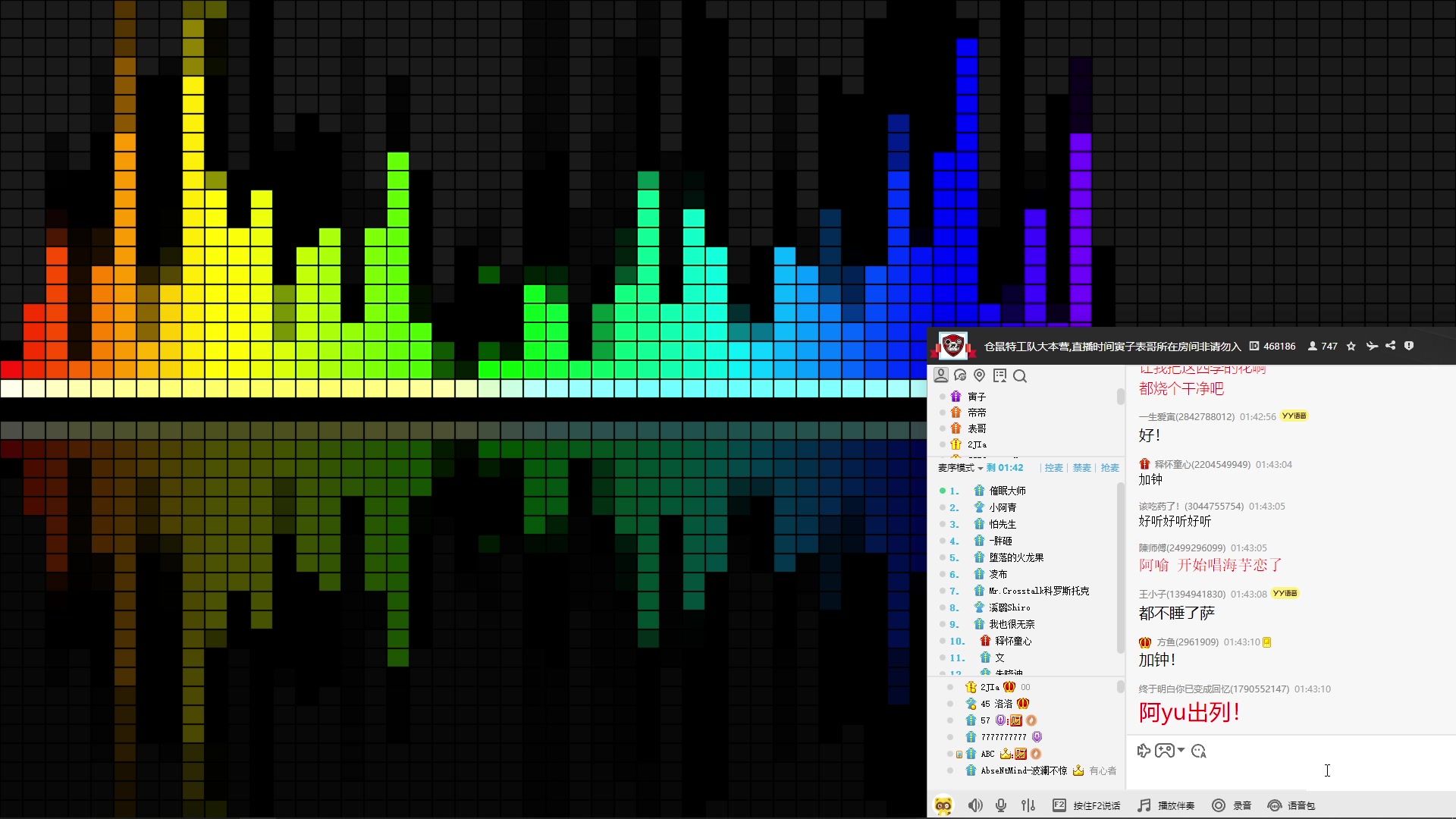The height and width of the screenshot is (819, 1456).
Task: Click the treasure badge icon in the 57 row
Action: [1016, 720]
